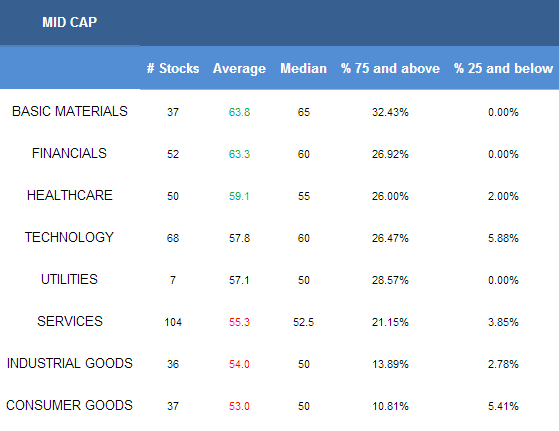Click the CONSUMER GOODS sector label
The image size is (559, 431).
[70, 405]
